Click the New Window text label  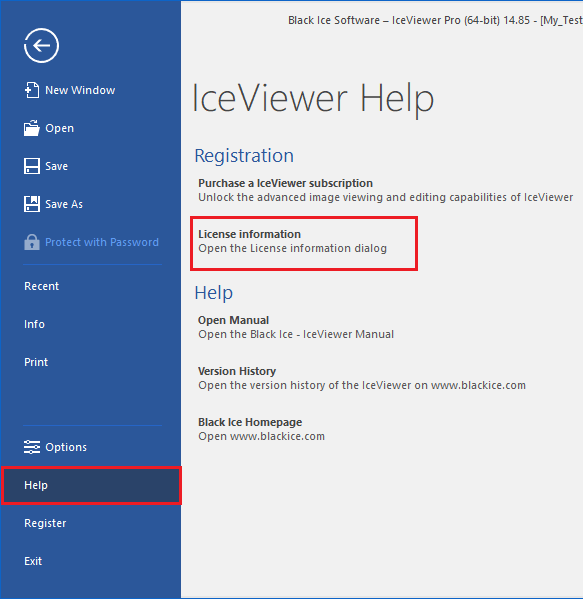pyautogui.click(x=80, y=90)
